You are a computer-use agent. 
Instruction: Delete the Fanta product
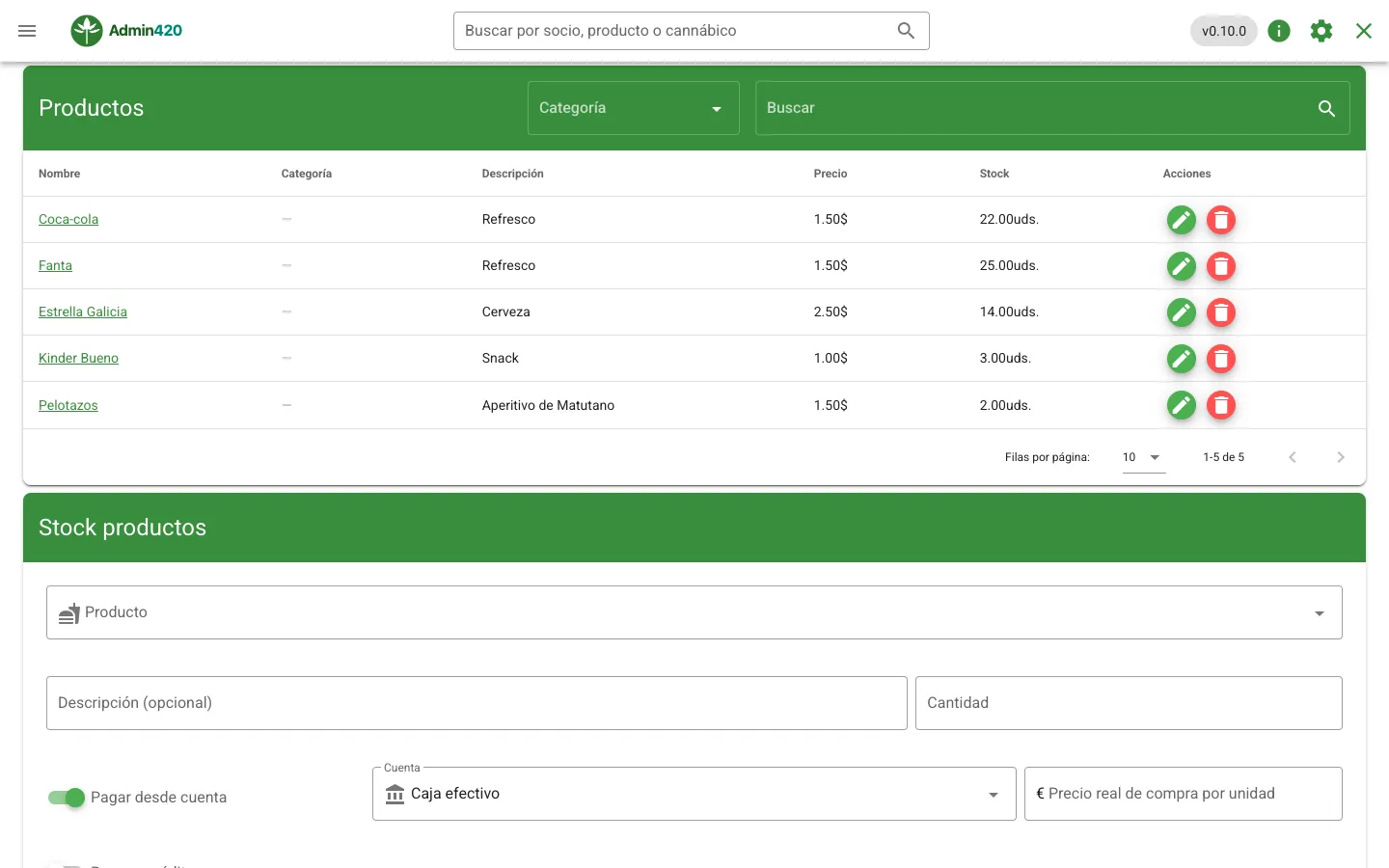coord(1221,266)
